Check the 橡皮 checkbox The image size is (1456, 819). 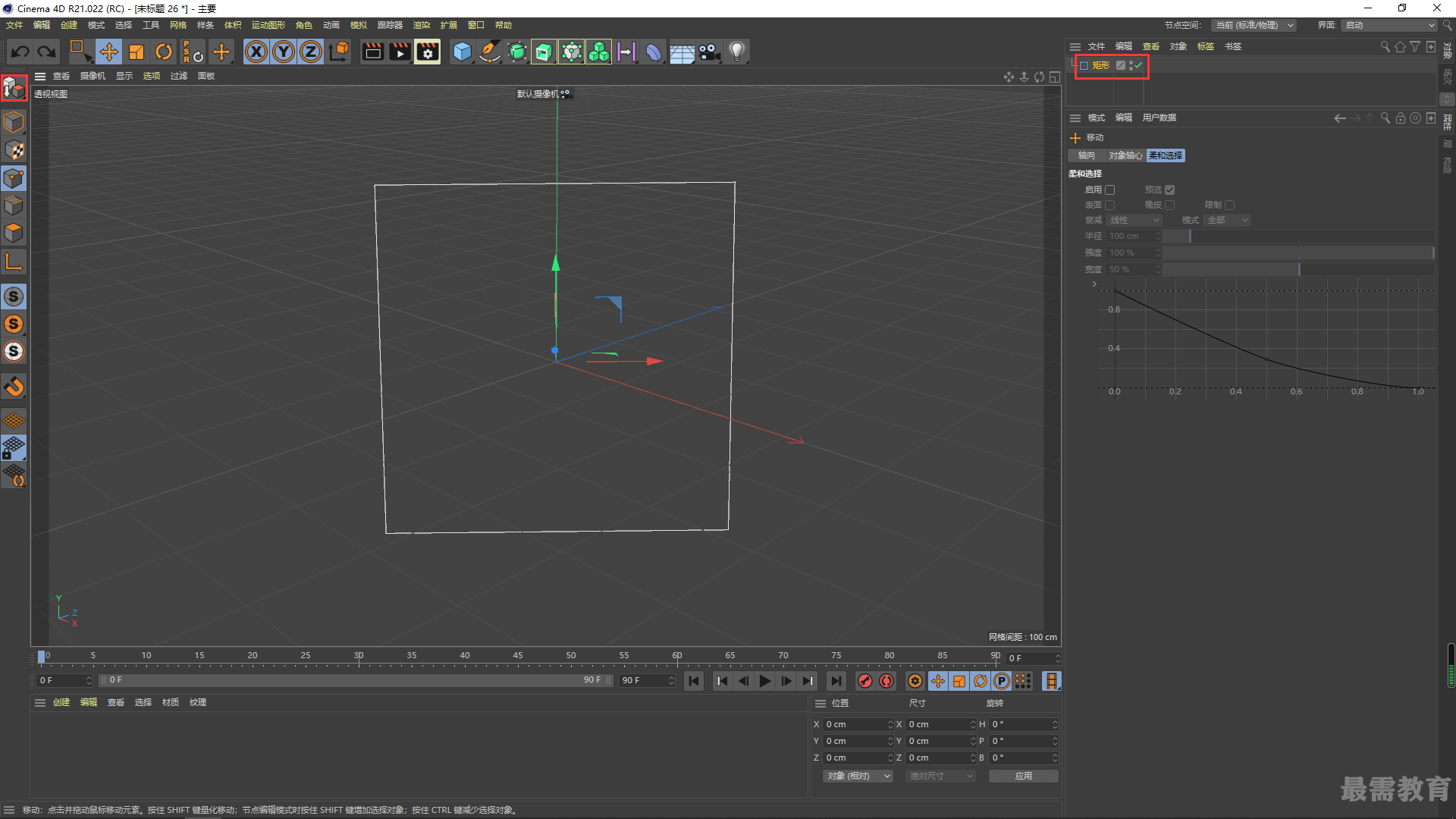coord(1170,205)
